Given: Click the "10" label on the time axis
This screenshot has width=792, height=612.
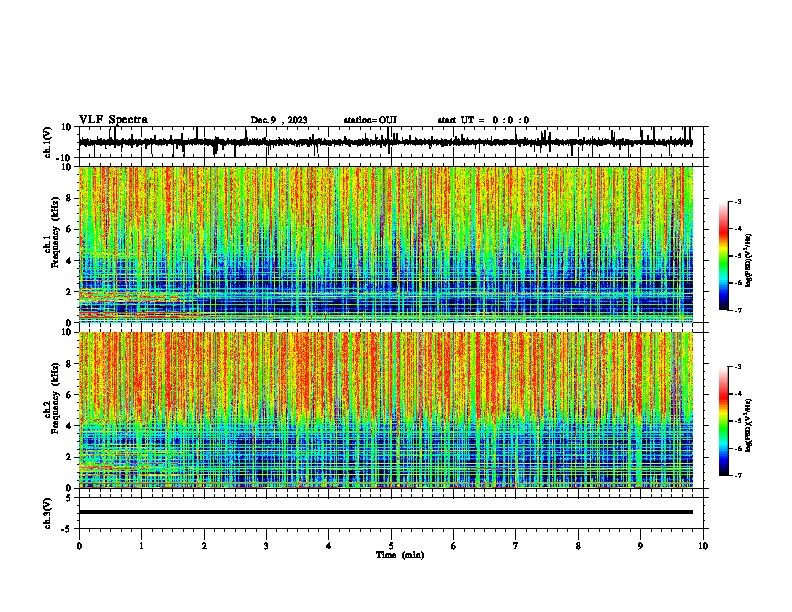Looking at the screenshot, I should (x=703, y=546).
